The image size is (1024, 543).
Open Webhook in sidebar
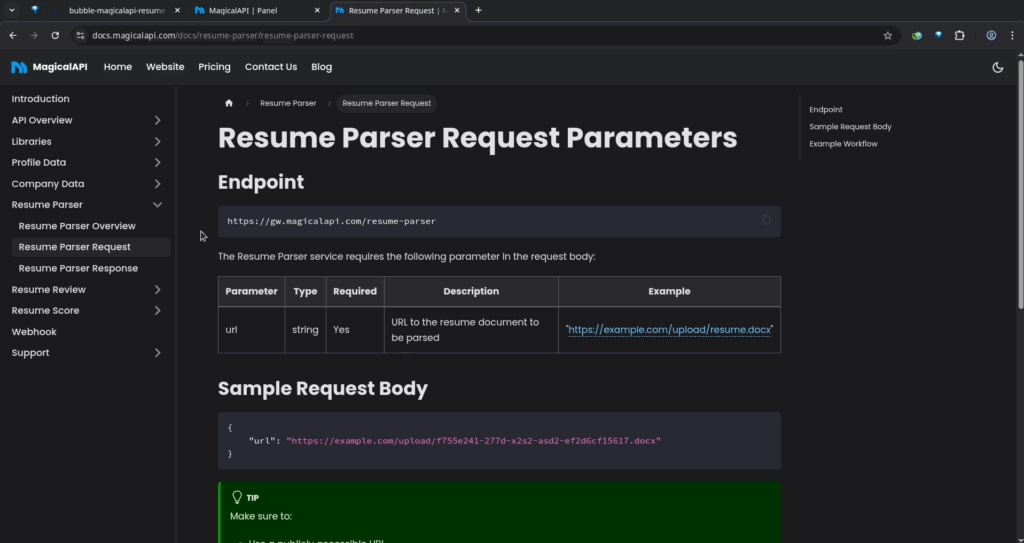click(x=34, y=332)
